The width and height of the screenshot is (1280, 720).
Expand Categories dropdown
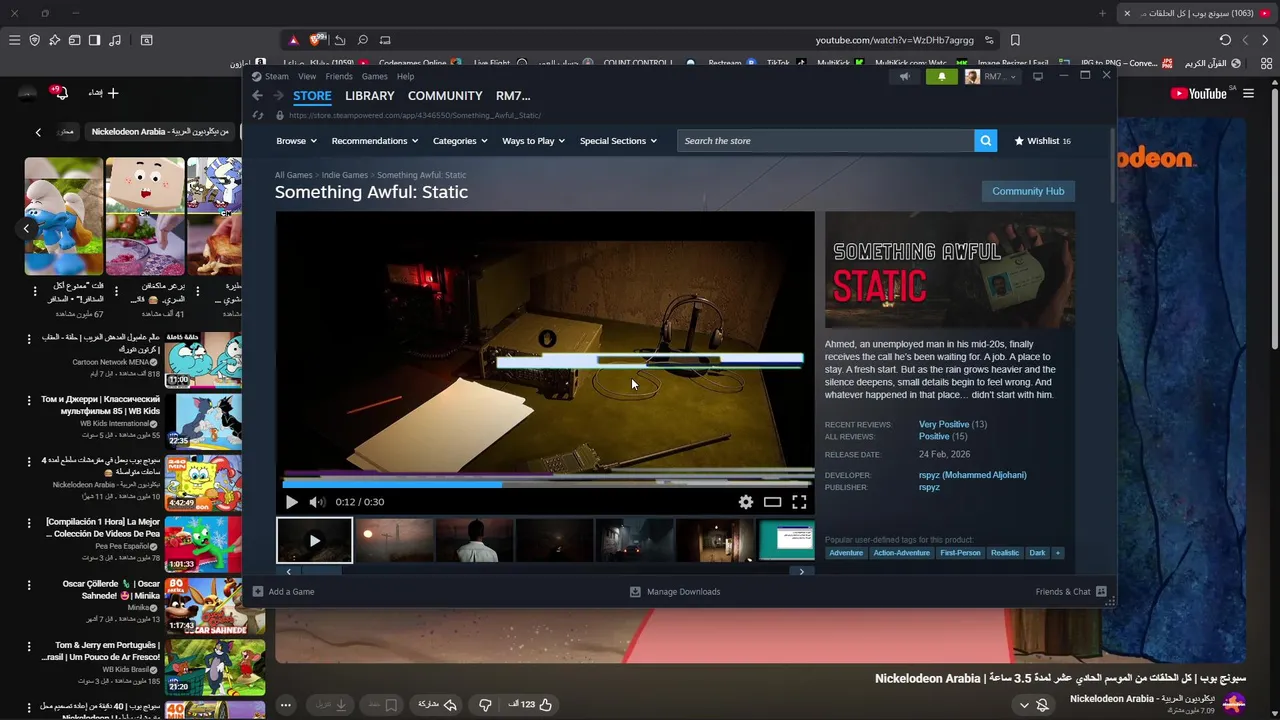click(x=460, y=141)
